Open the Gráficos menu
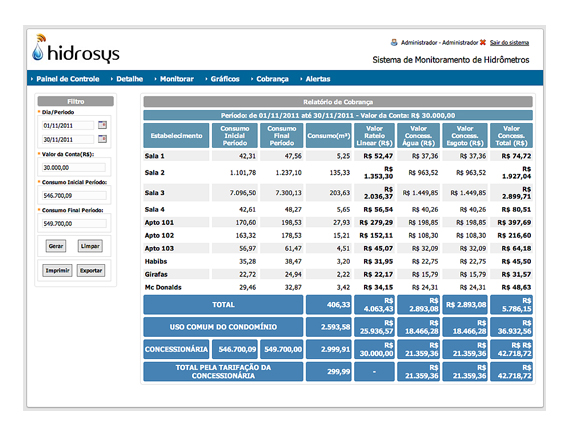570x436 pixels. 225,79
